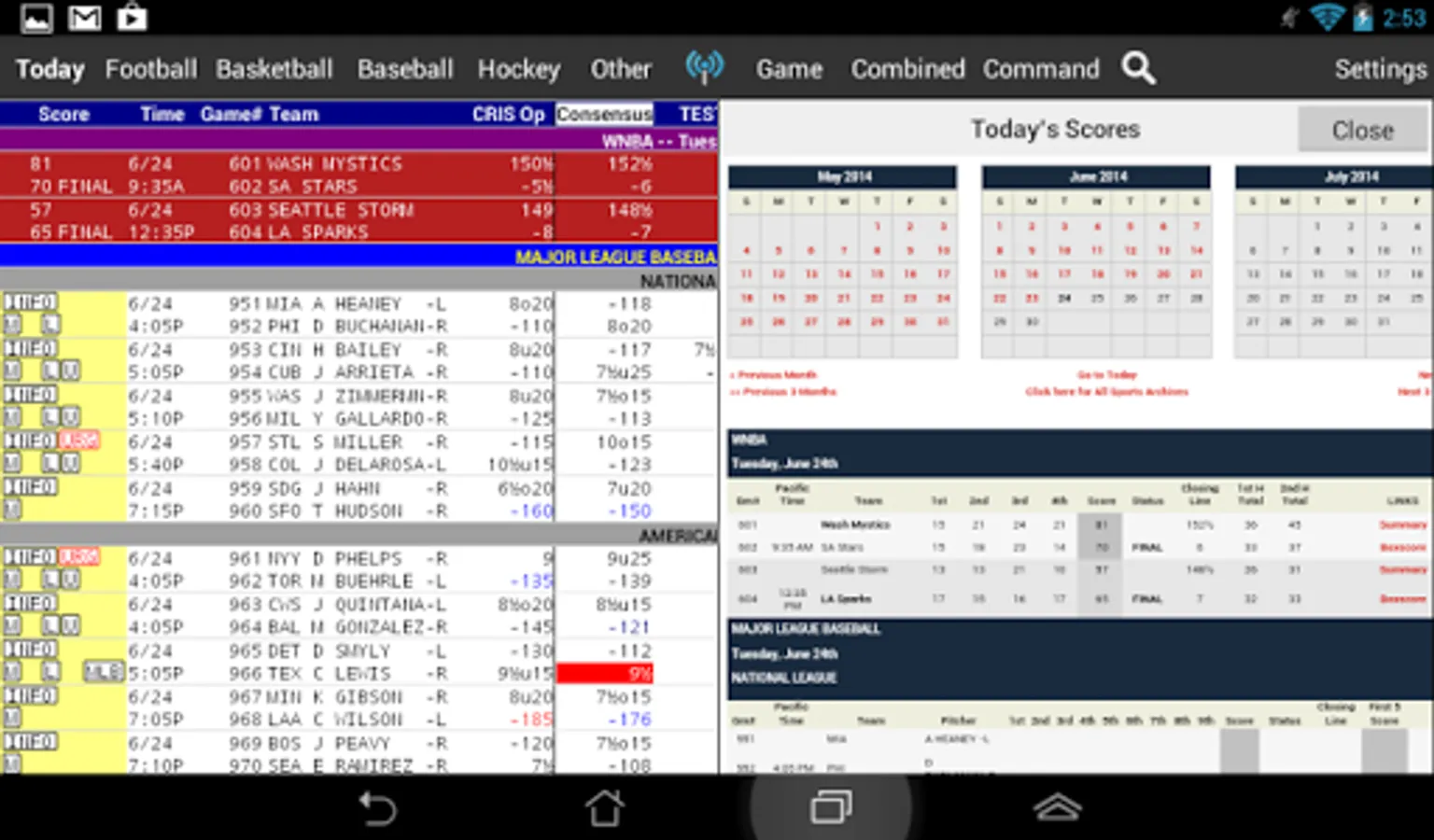Click the Game# Team column header
The image size is (1434, 840).
tap(260, 114)
